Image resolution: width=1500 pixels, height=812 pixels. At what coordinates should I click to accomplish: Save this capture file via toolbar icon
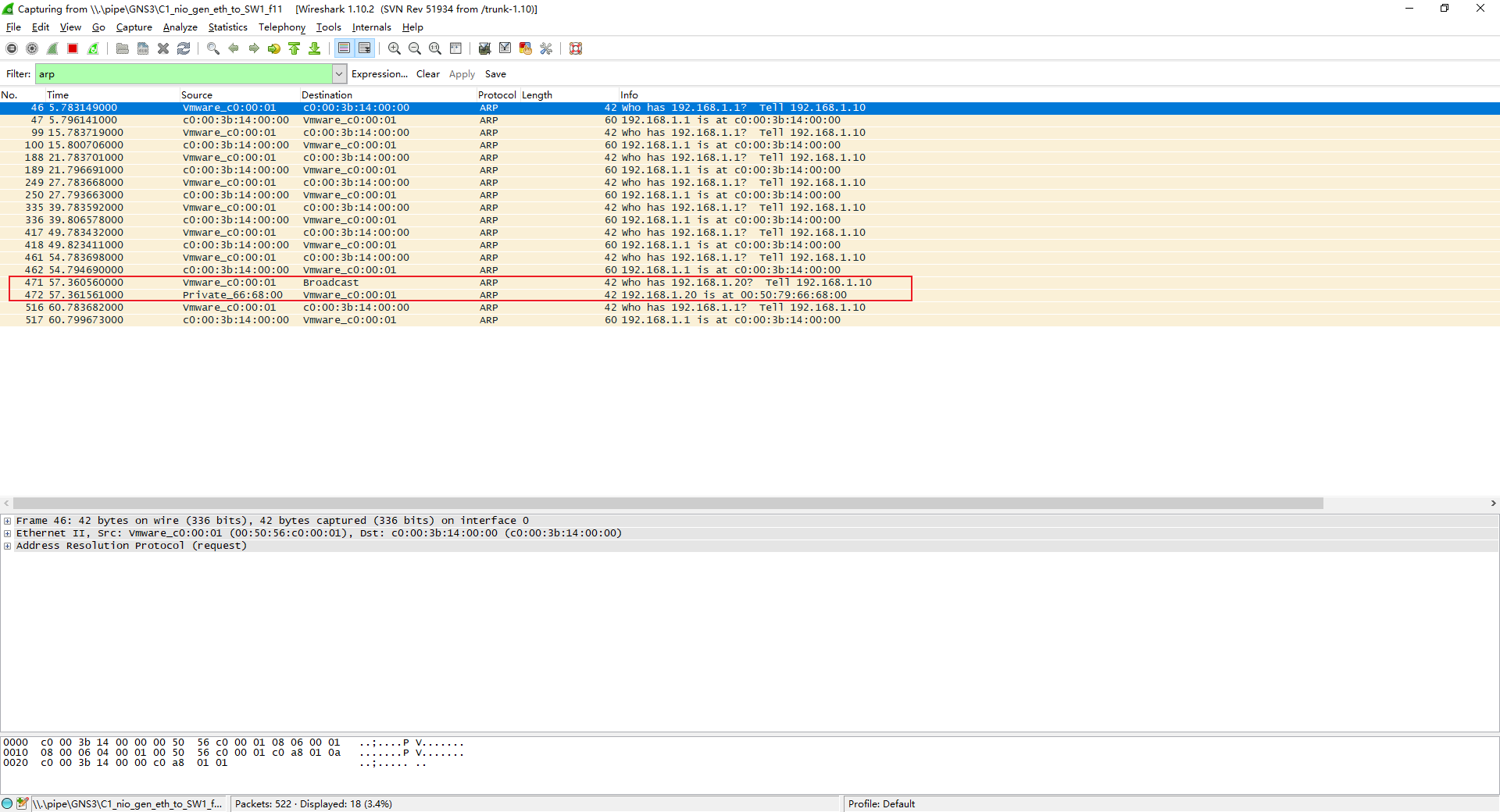tap(143, 48)
